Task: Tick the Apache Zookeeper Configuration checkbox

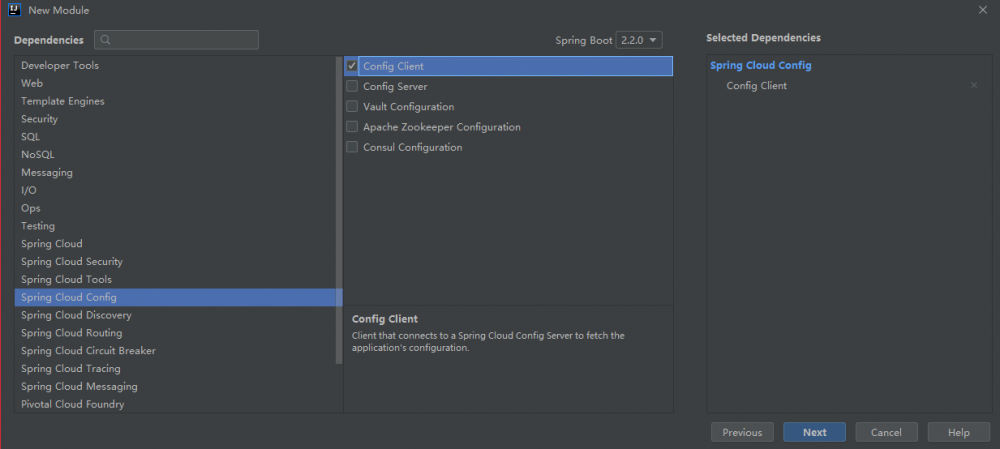Action: pos(351,127)
